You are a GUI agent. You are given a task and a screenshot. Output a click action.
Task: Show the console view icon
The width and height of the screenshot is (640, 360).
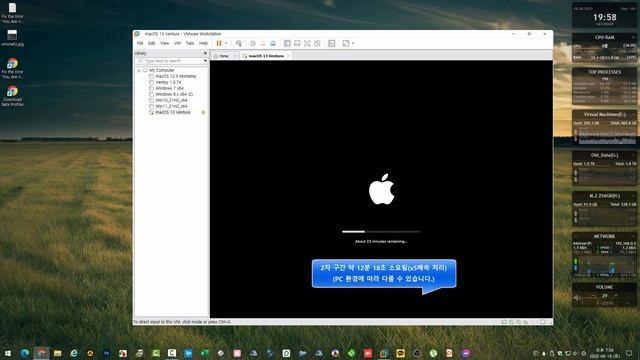(331, 43)
